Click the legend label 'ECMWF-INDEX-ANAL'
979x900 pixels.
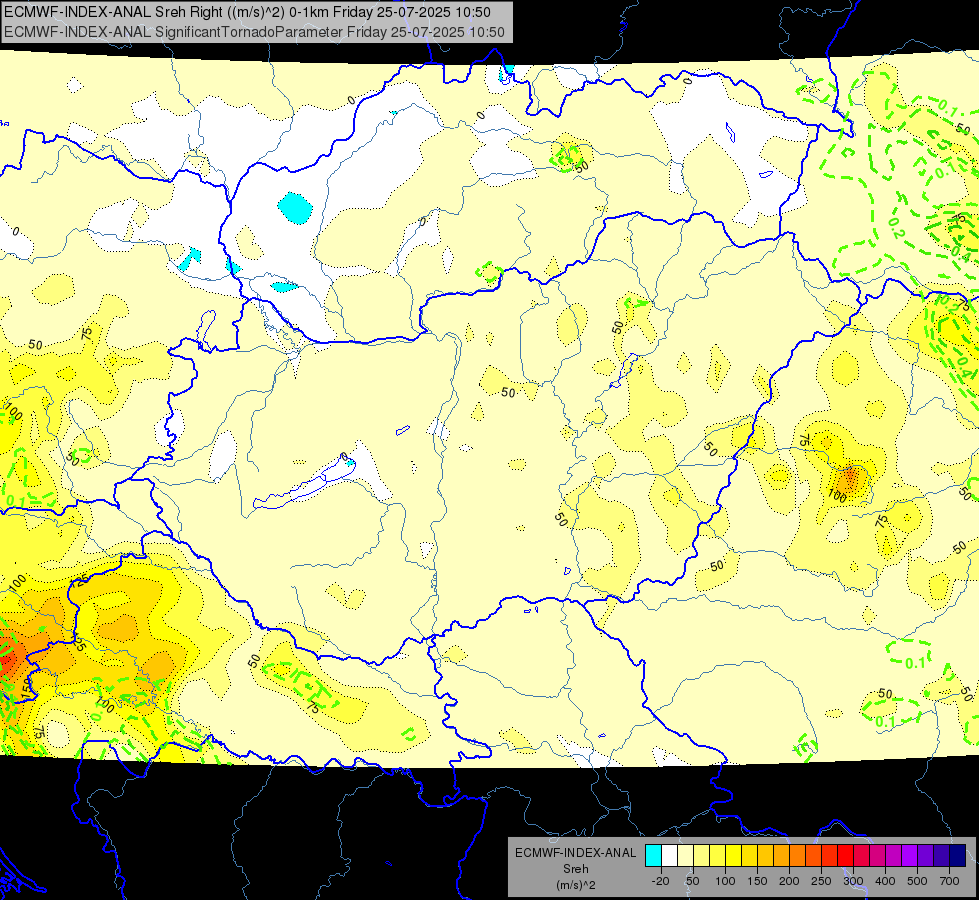click(576, 853)
